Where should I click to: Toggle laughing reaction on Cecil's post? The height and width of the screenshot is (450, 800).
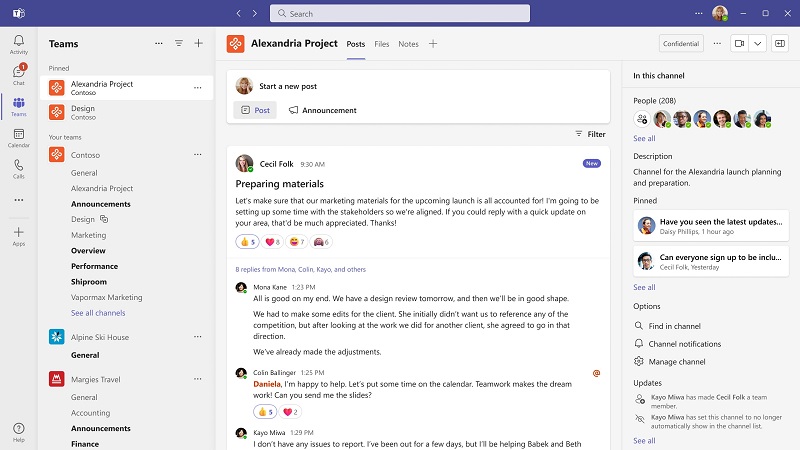click(296, 242)
